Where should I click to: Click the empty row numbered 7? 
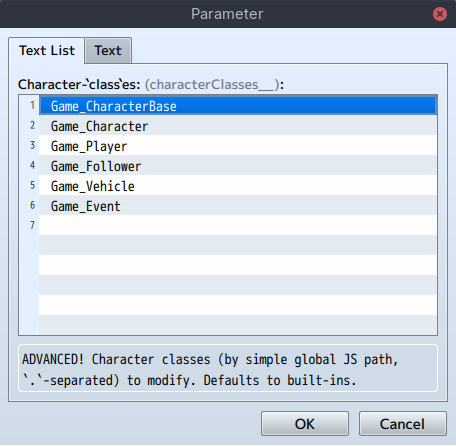click(238, 226)
